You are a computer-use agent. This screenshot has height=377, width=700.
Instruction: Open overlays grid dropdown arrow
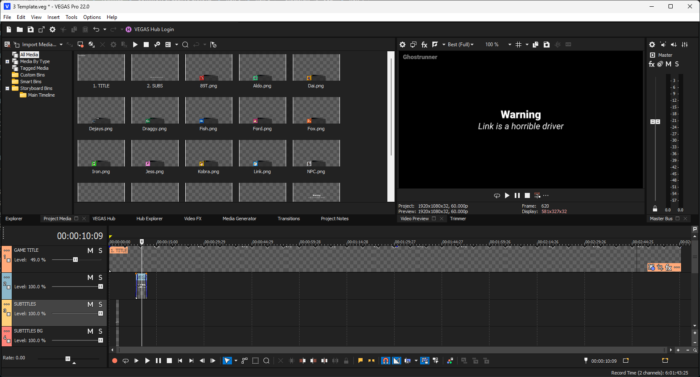(x=527, y=45)
